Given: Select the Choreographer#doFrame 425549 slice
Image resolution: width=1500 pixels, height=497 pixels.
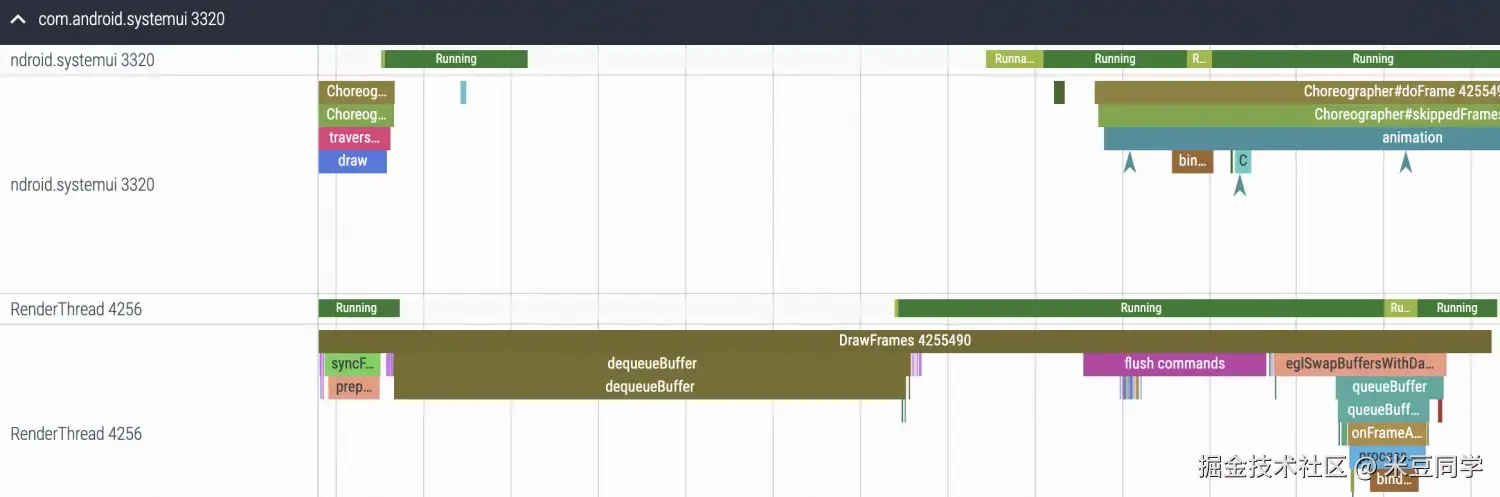Looking at the screenshot, I should (x=1297, y=92).
